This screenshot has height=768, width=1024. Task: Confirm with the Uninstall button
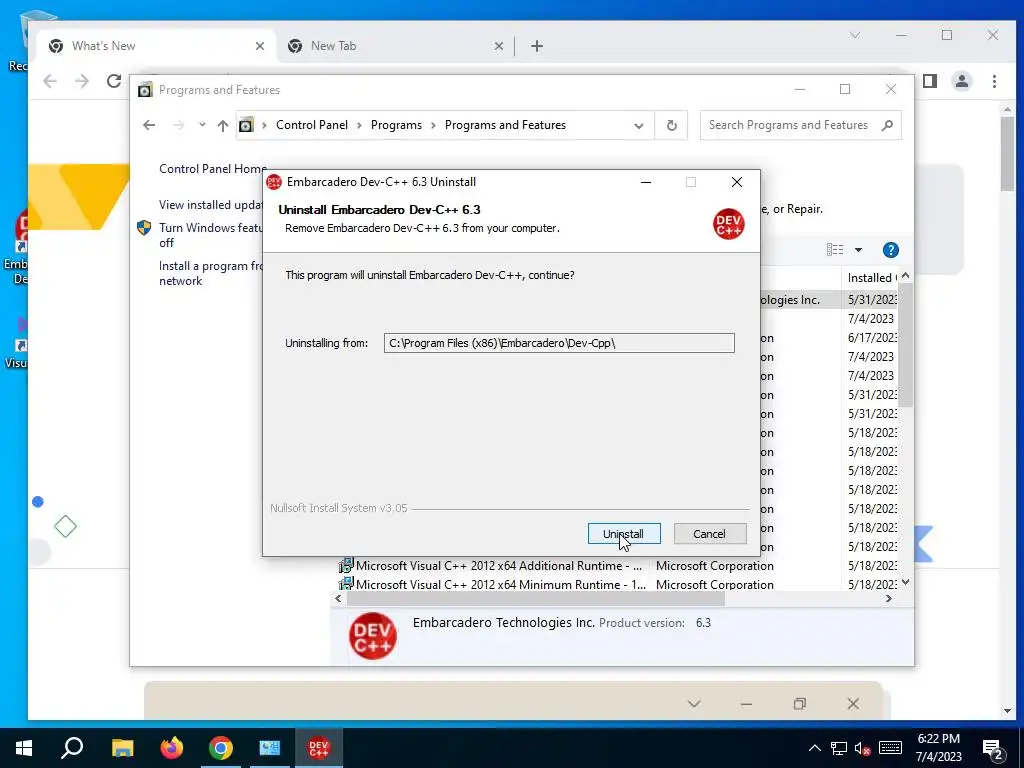pyautogui.click(x=624, y=534)
